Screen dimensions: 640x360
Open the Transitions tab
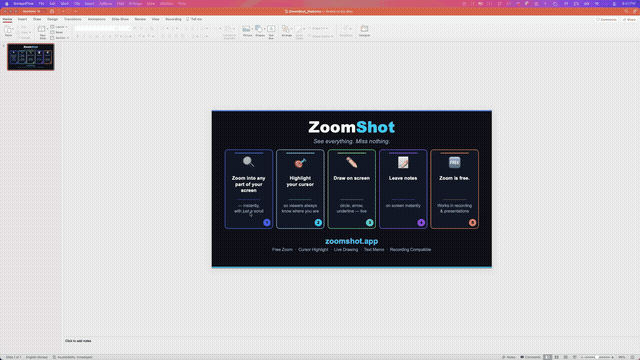tap(73, 19)
